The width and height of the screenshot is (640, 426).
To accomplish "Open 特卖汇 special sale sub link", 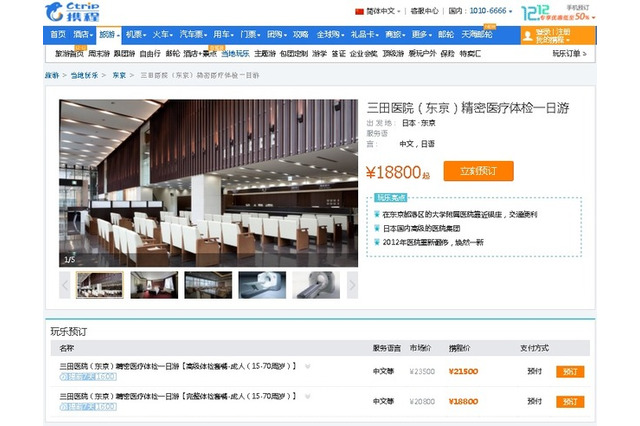I will coord(470,53).
